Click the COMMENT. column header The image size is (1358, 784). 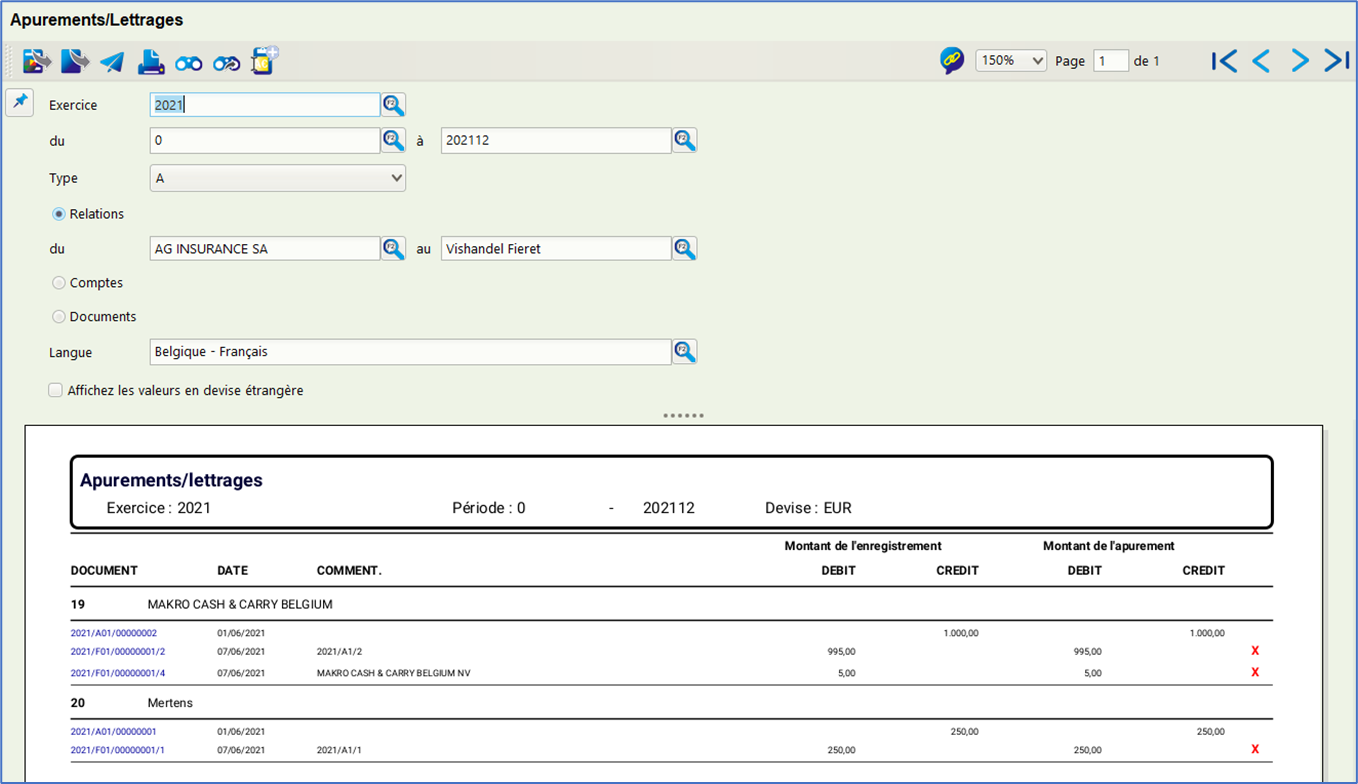click(349, 570)
